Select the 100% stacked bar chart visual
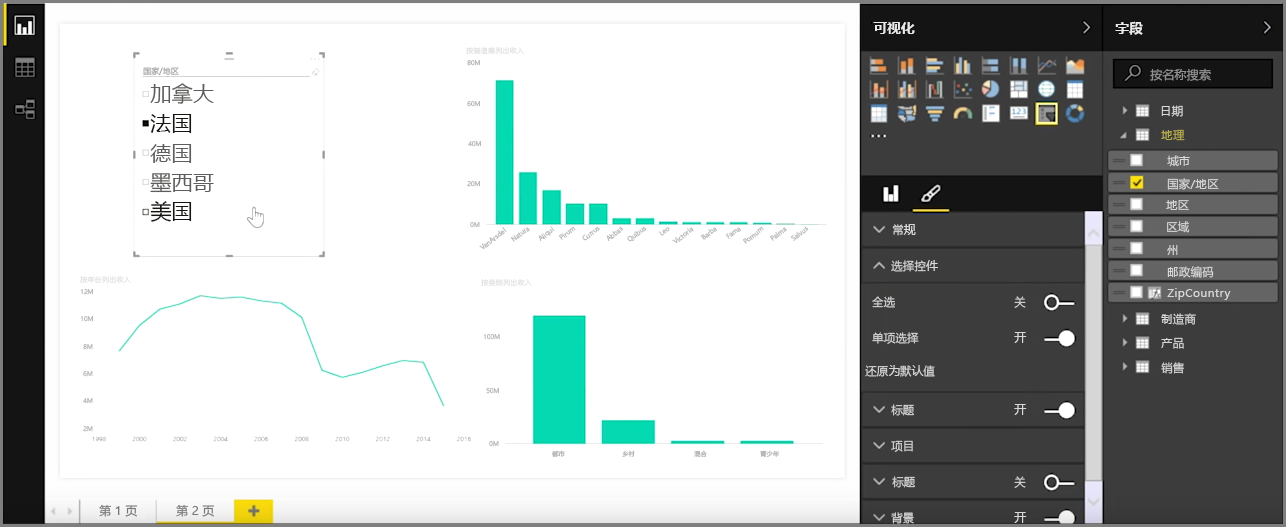The width and height of the screenshot is (1286, 527). pos(991,66)
